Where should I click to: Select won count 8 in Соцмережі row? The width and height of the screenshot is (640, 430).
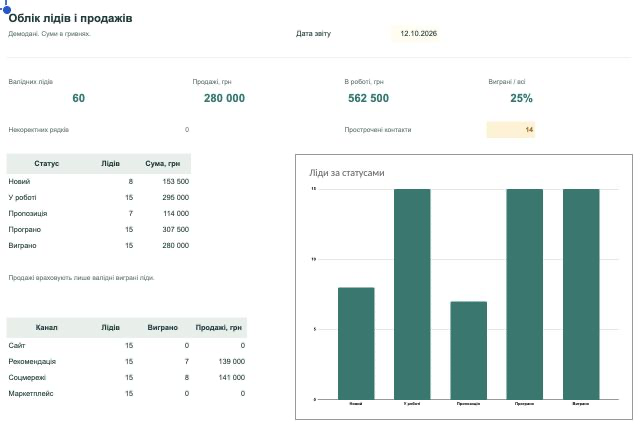tap(187, 378)
